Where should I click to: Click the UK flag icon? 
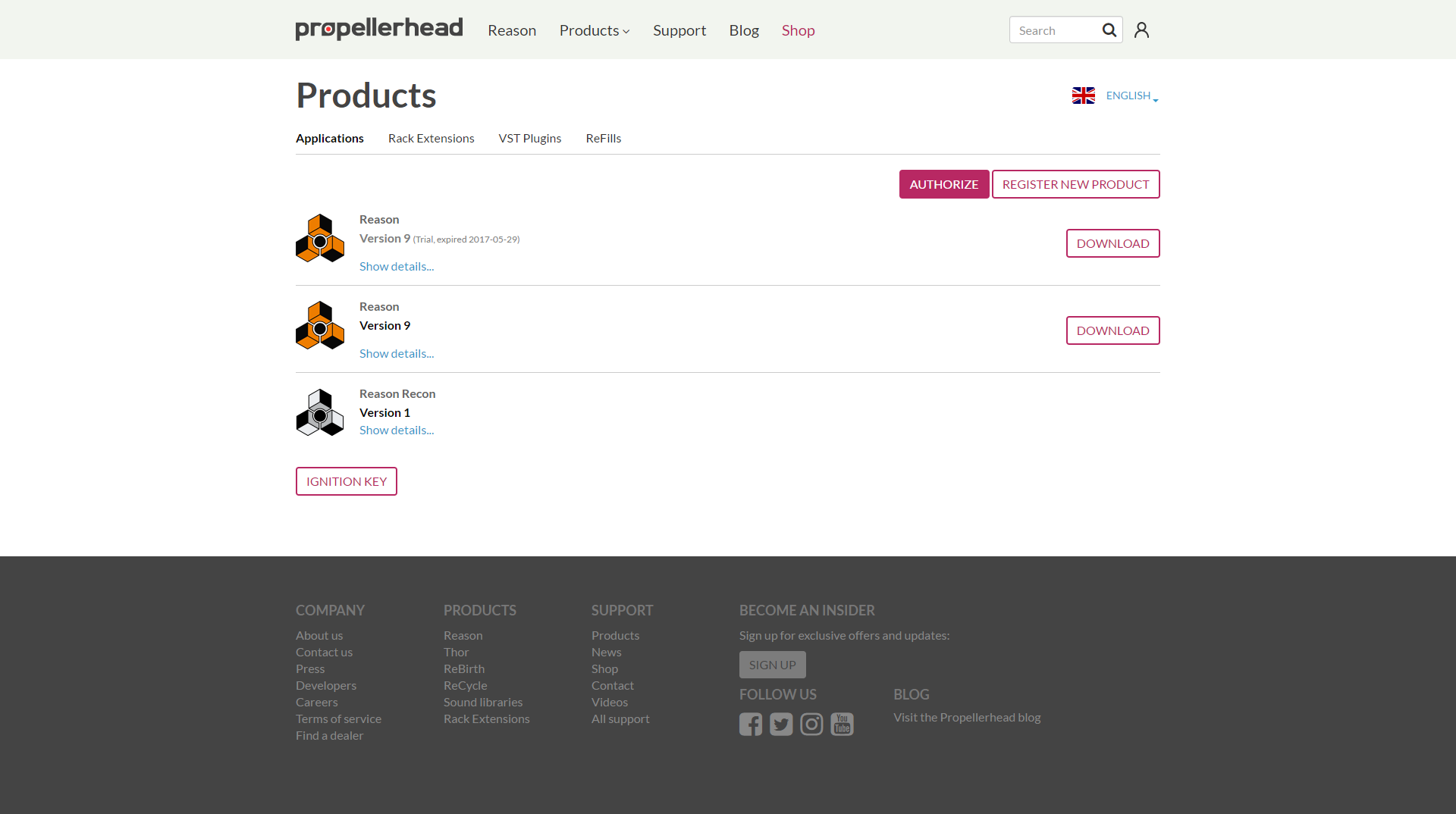(1083, 95)
